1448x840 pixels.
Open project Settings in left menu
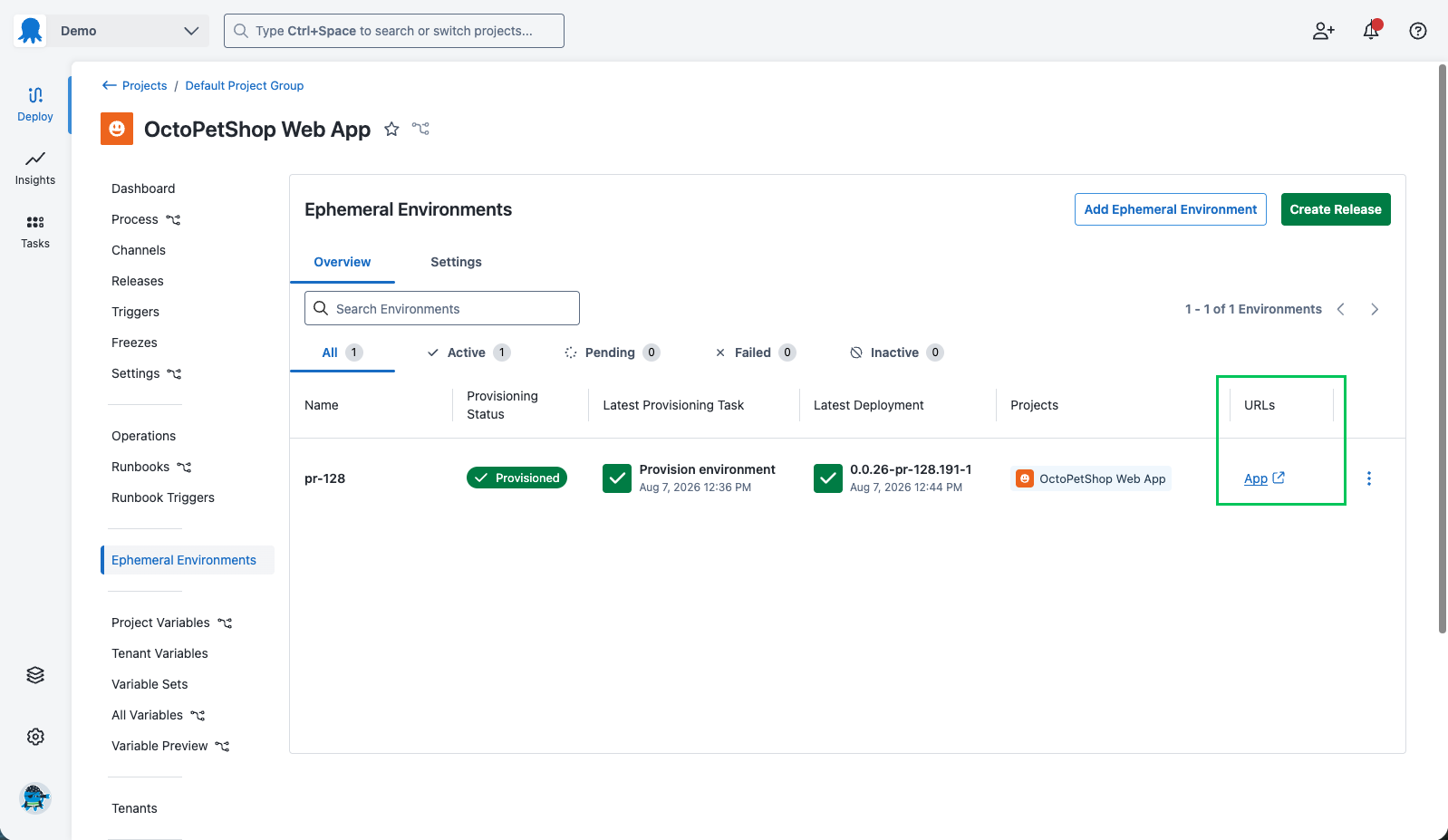tap(136, 373)
